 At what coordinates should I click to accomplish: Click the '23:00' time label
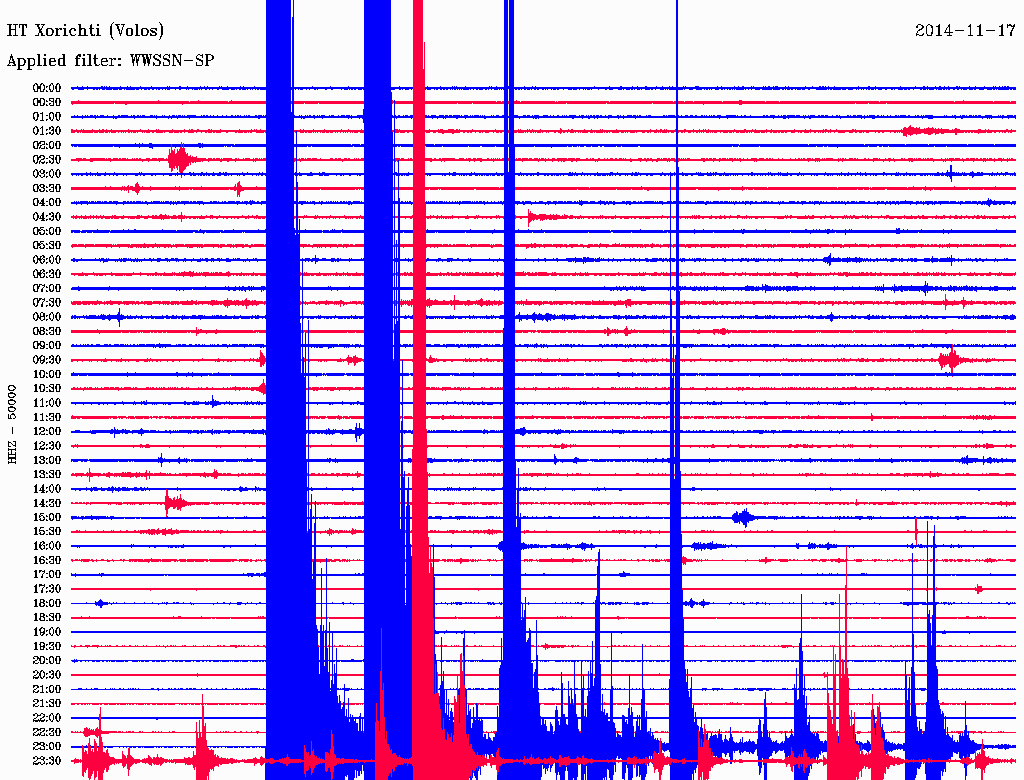47,747
